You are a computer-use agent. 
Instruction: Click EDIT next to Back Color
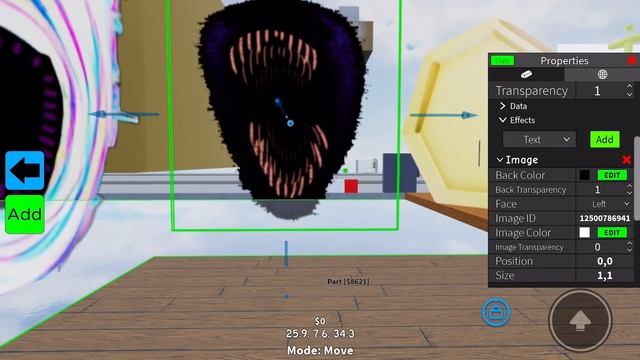tap(612, 175)
